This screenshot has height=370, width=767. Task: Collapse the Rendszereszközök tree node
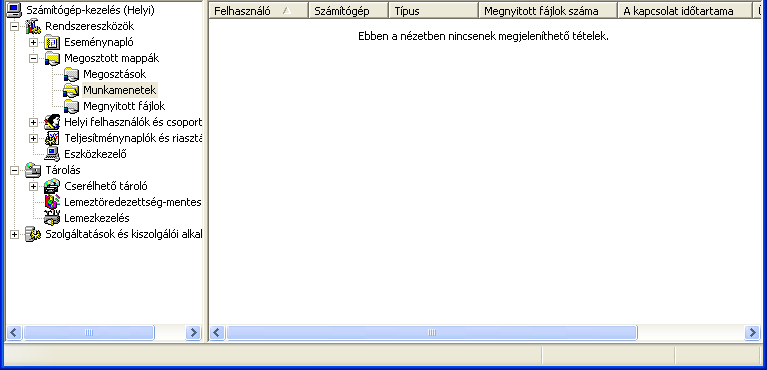click(x=15, y=26)
